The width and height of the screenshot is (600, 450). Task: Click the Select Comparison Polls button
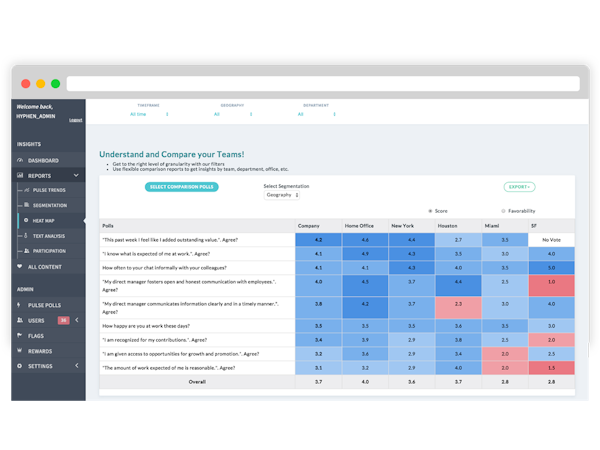tap(181, 187)
